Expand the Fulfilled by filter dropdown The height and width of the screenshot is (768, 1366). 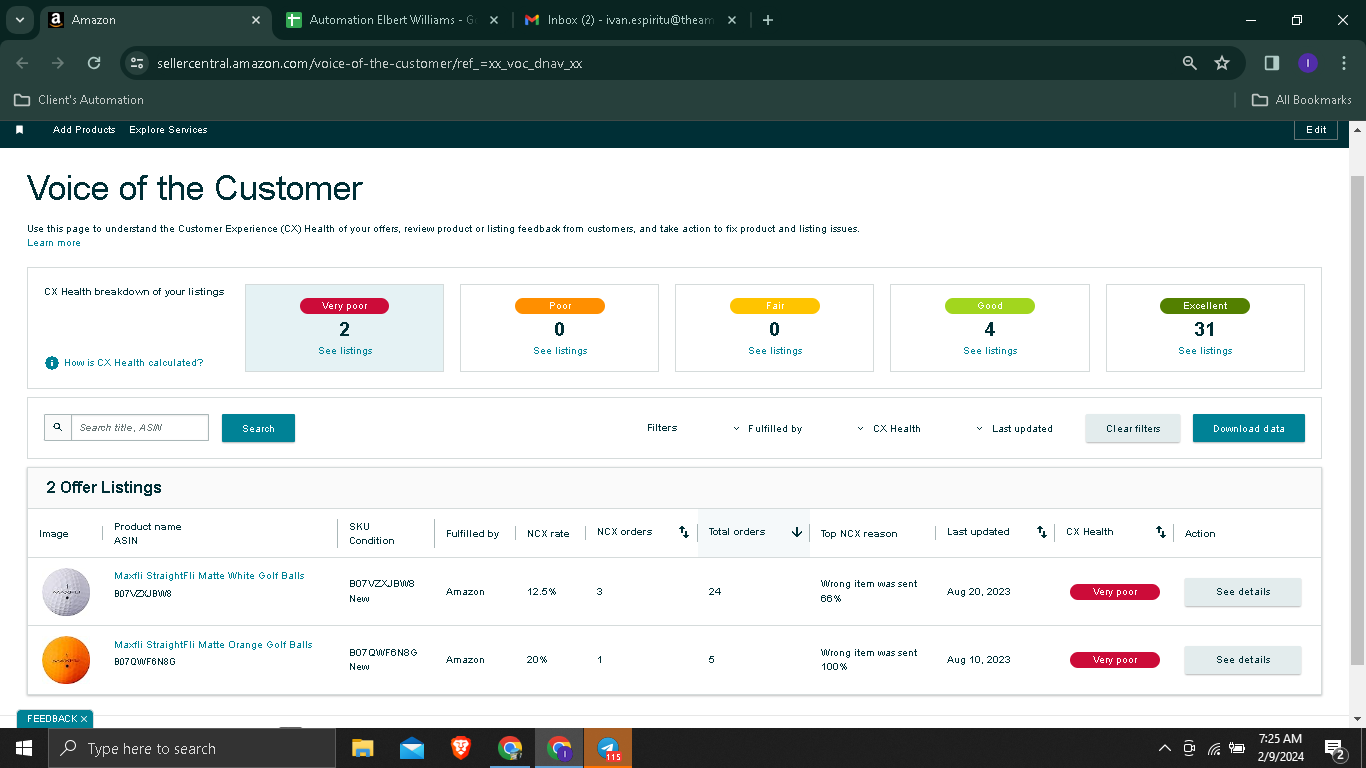[x=768, y=429]
